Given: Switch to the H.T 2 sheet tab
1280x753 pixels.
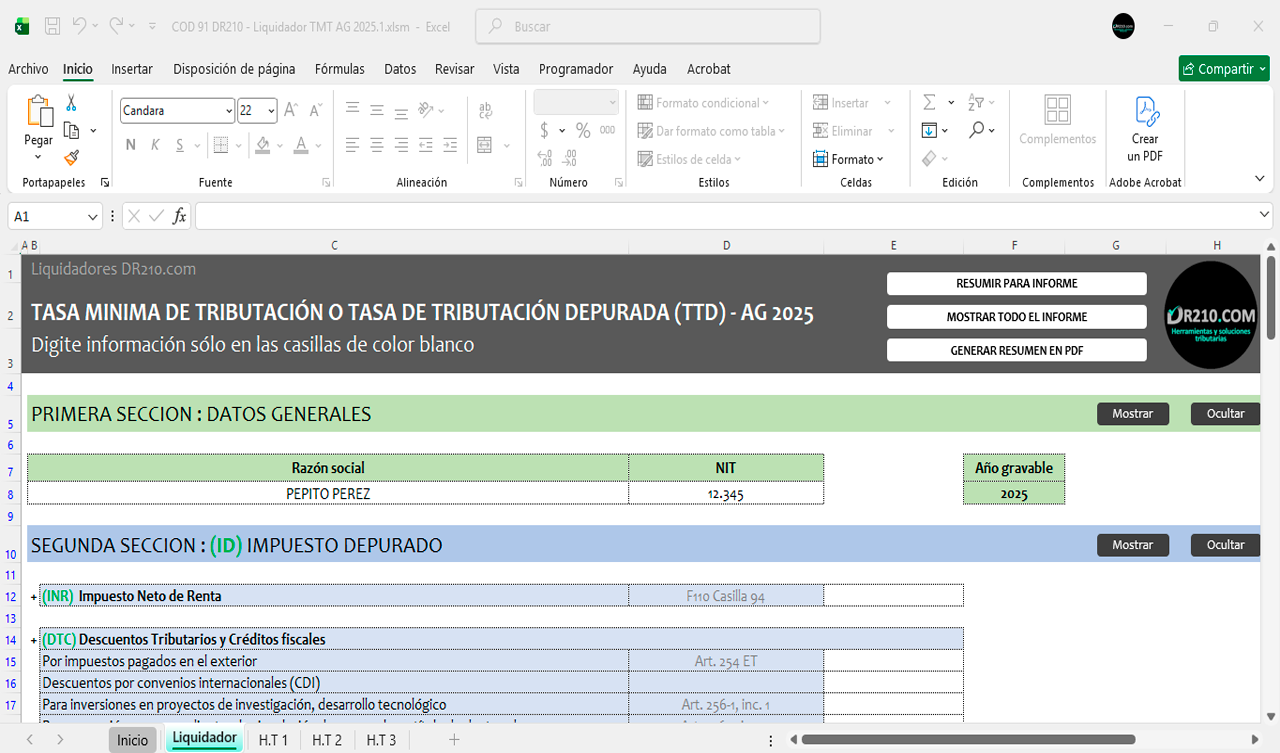Looking at the screenshot, I should click(326, 740).
